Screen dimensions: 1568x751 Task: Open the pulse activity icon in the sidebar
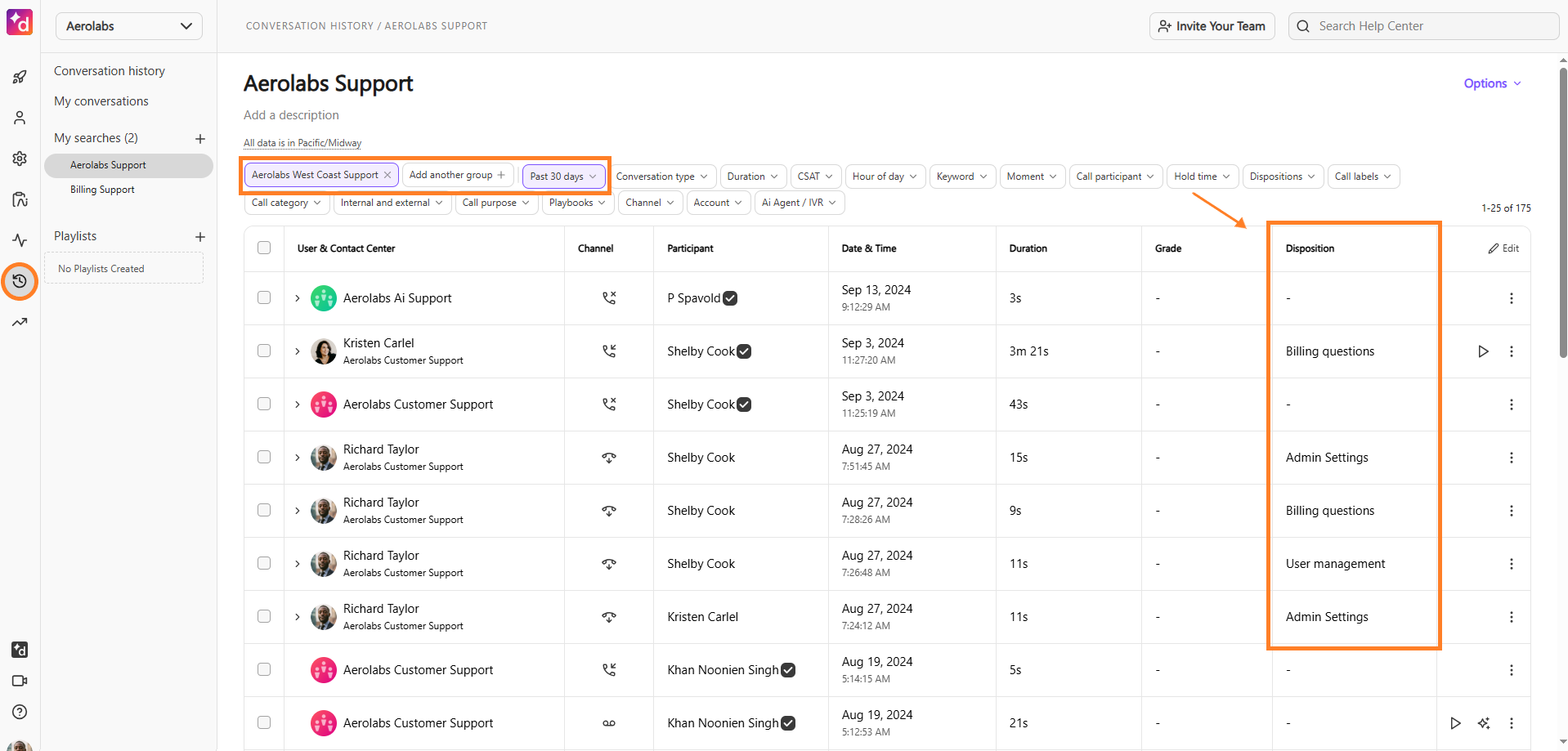pos(20,240)
